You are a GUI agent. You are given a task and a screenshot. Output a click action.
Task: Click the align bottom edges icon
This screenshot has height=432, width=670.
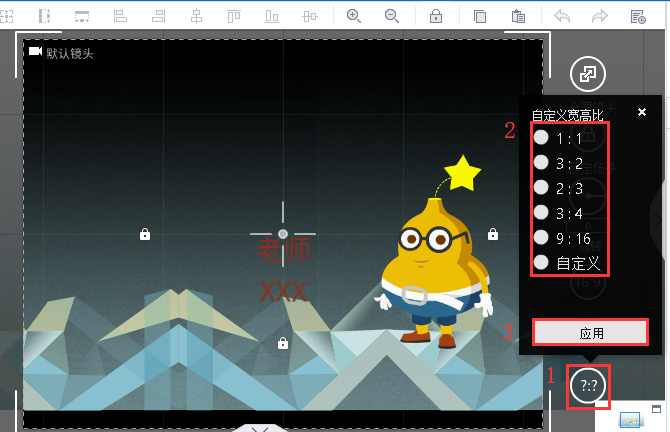point(272,16)
